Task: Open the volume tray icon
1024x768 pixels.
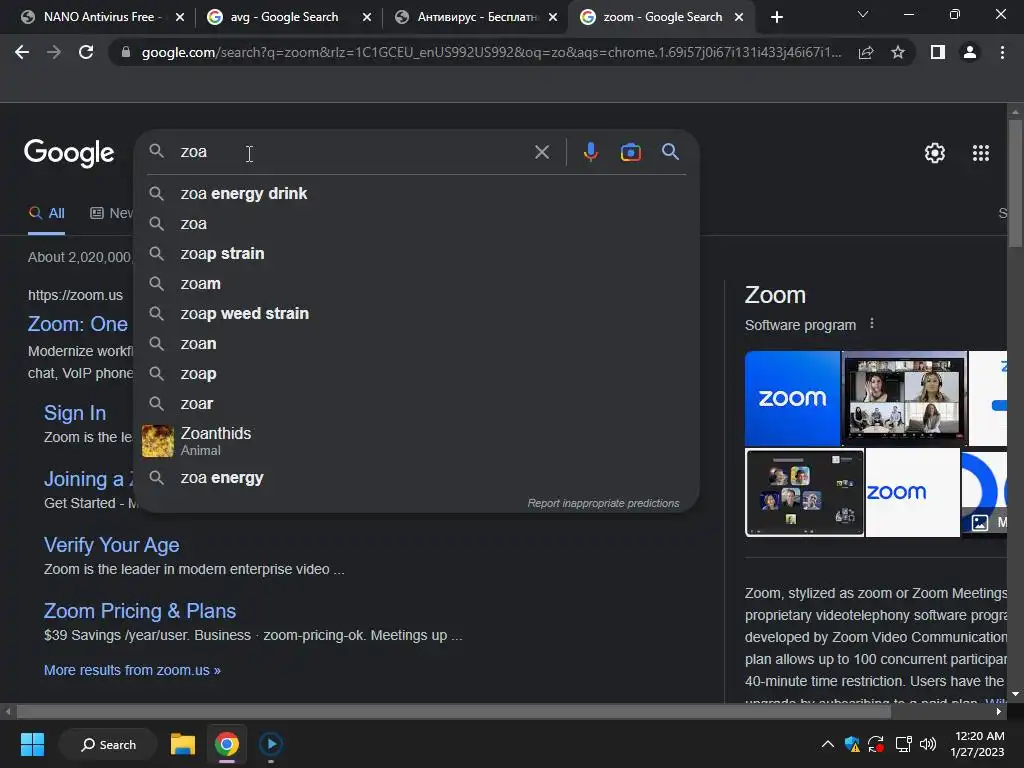Action: pos(927,744)
